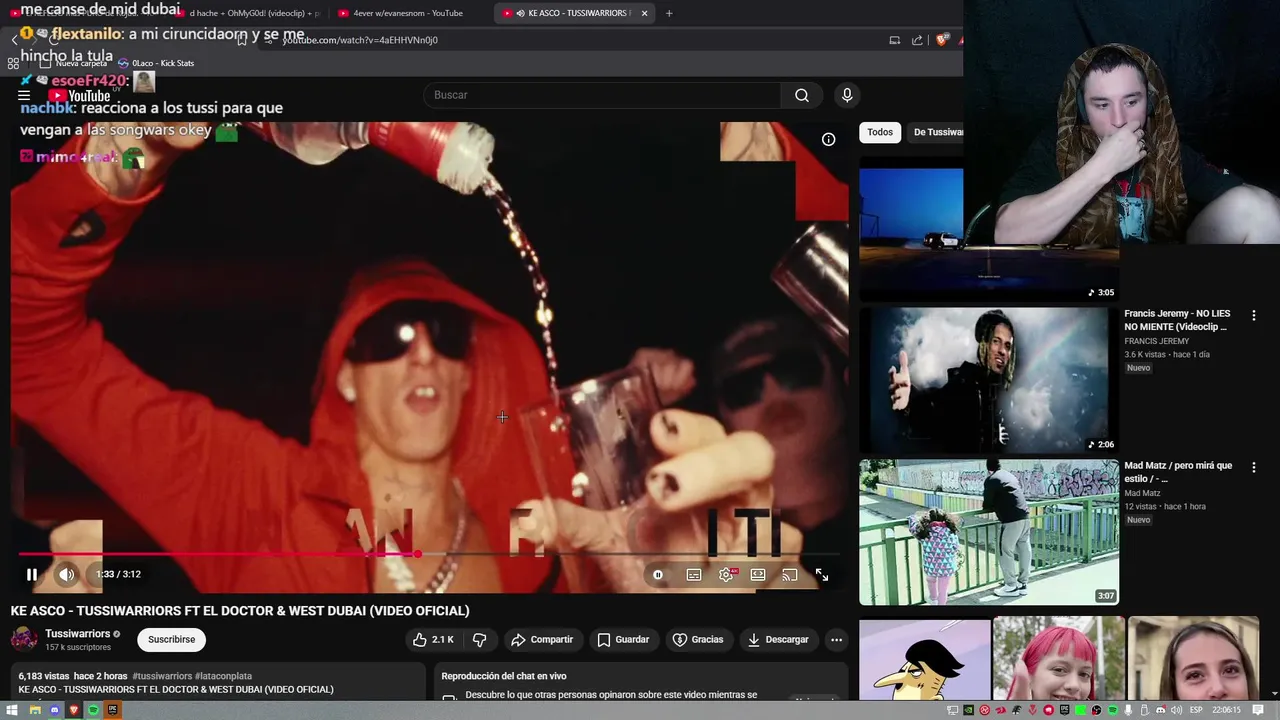Click the Descargar download button

[x=778, y=640]
